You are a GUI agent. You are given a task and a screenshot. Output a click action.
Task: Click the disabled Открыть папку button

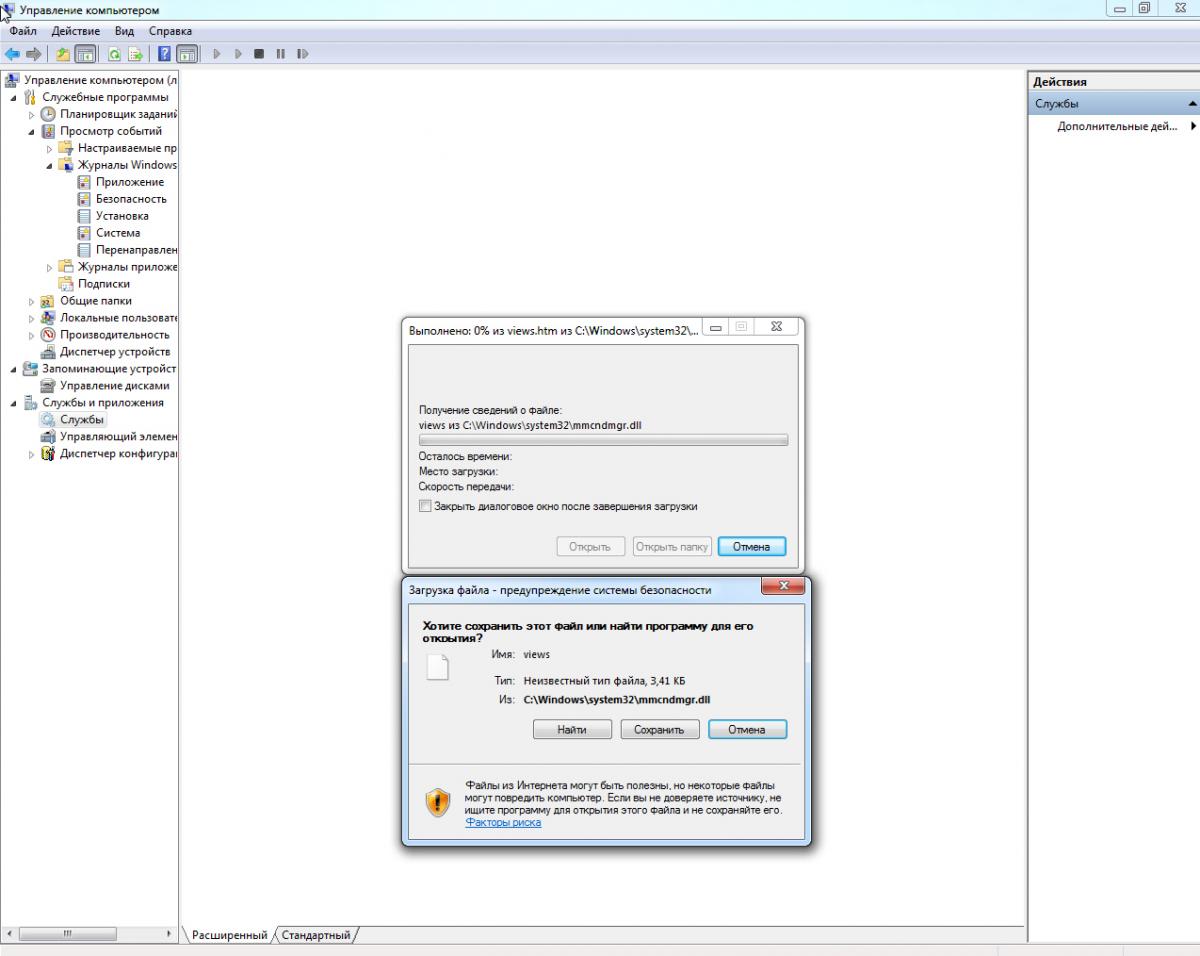pyautogui.click(x=672, y=547)
